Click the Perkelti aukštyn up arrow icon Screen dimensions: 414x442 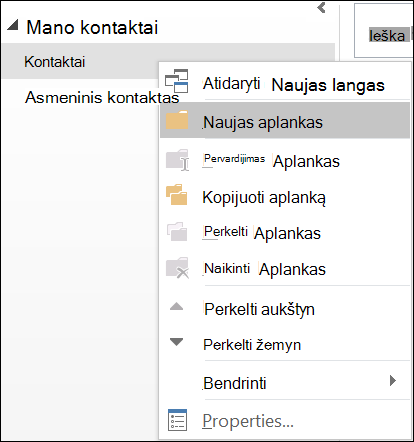click(176, 306)
